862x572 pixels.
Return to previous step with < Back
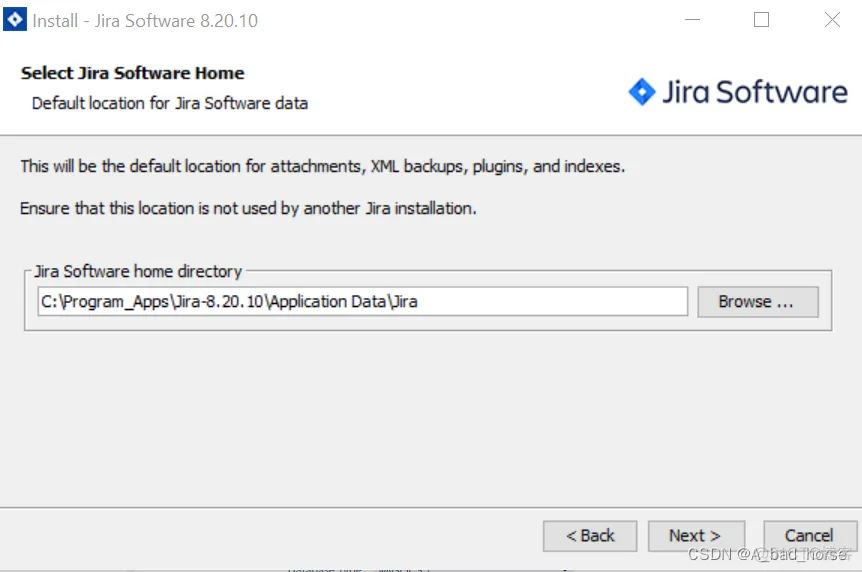tap(590, 536)
